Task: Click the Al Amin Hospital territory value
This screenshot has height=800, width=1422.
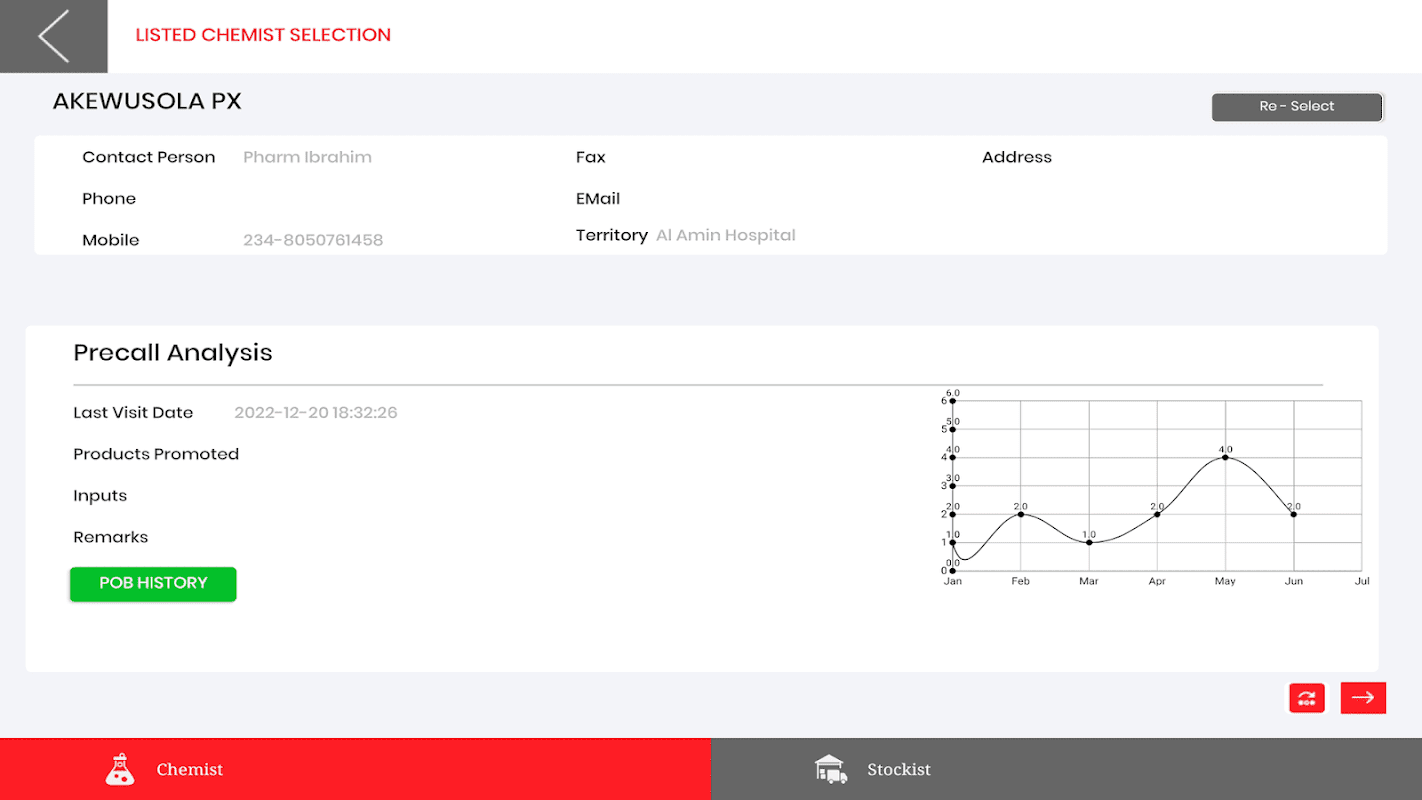Action: (x=726, y=235)
